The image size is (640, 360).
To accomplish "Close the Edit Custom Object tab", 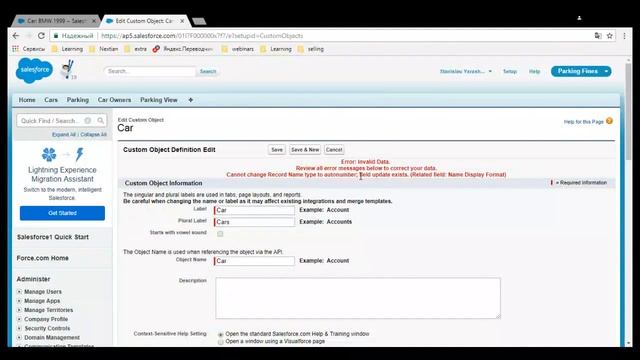I will tap(182, 21).
